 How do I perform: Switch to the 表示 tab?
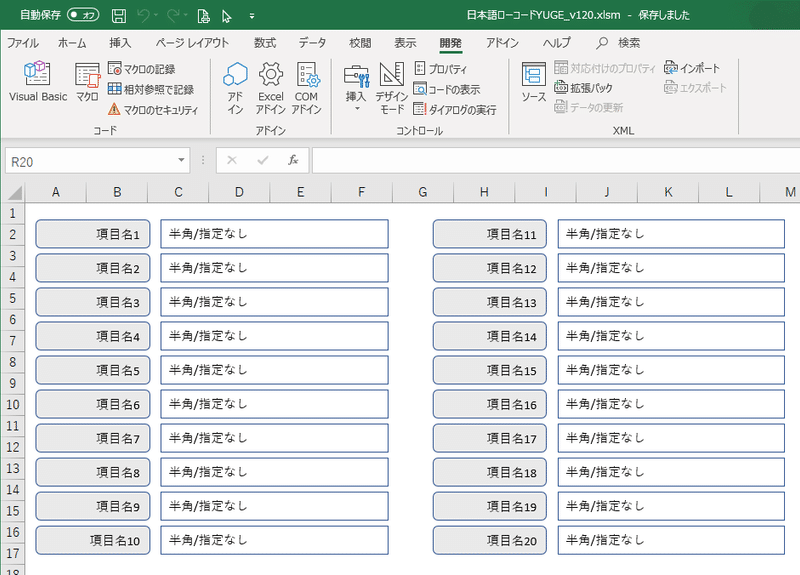point(405,43)
